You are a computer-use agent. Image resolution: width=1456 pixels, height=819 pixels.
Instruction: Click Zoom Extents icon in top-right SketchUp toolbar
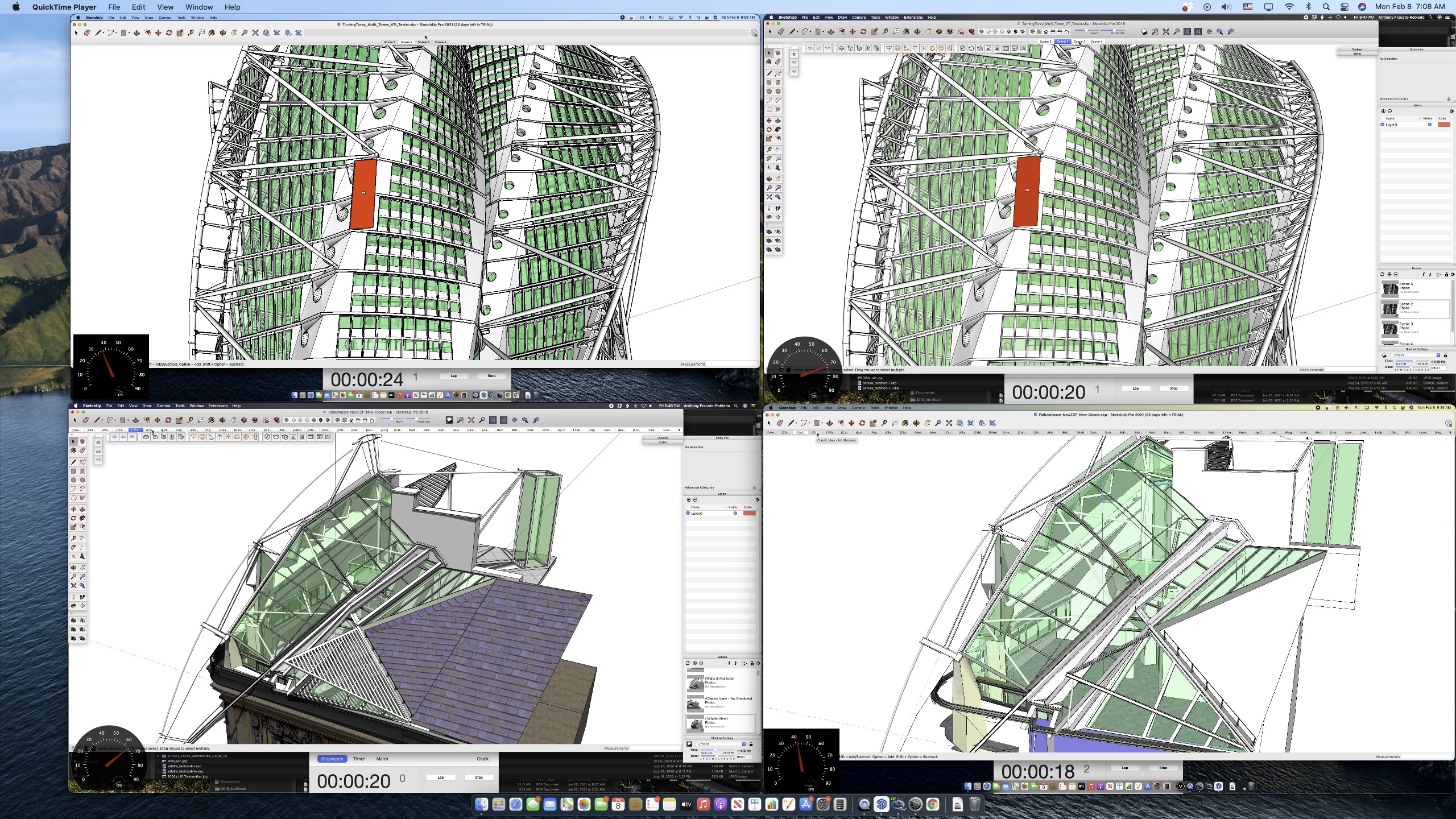pos(1166,32)
